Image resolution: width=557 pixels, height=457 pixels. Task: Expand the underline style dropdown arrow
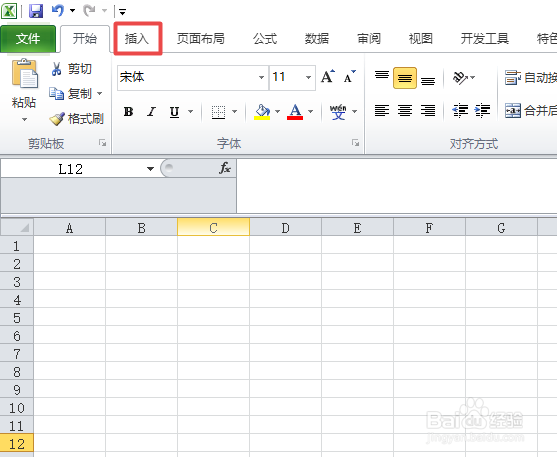point(190,112)
